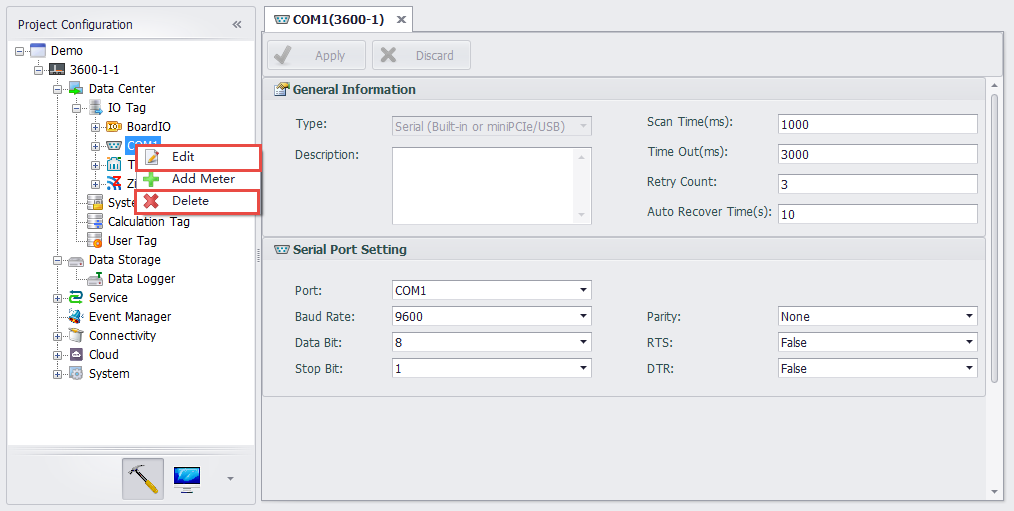Screen dimensions: 1014x511
Task: Click the User Tag icon
Action: (x=95, y=241)
